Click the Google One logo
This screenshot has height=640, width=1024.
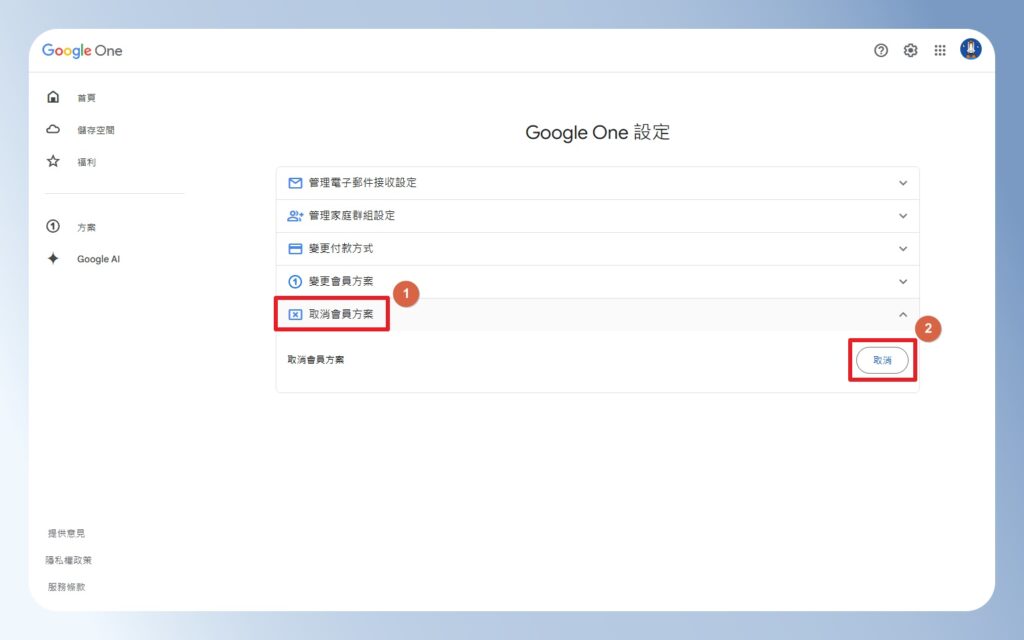point(82,50)
